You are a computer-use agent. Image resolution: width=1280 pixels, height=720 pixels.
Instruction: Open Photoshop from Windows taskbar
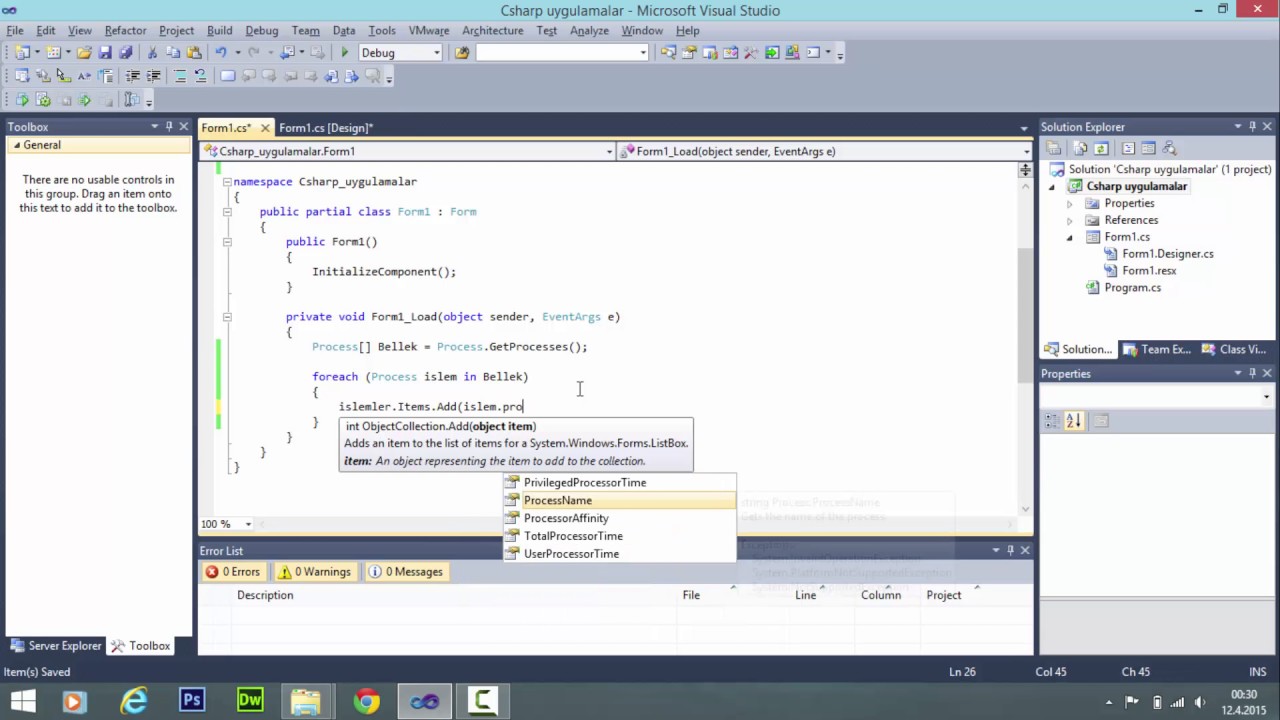pos(191,701)
